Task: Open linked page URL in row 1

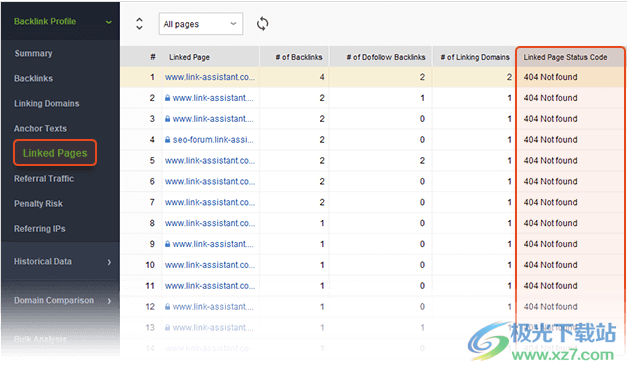Action: [x=210, y=77]
